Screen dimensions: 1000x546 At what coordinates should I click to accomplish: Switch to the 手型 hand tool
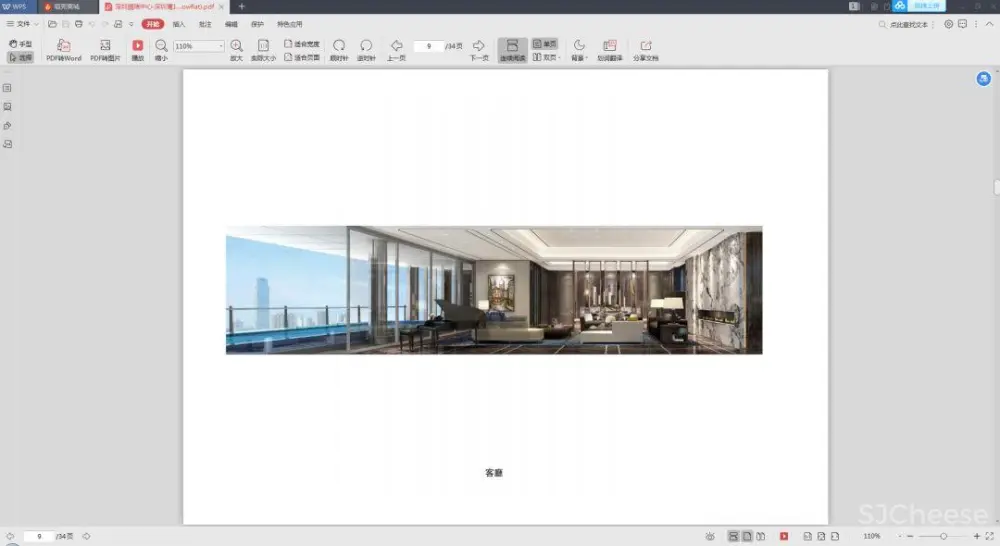pyautogui.click(x=20, y=44)
